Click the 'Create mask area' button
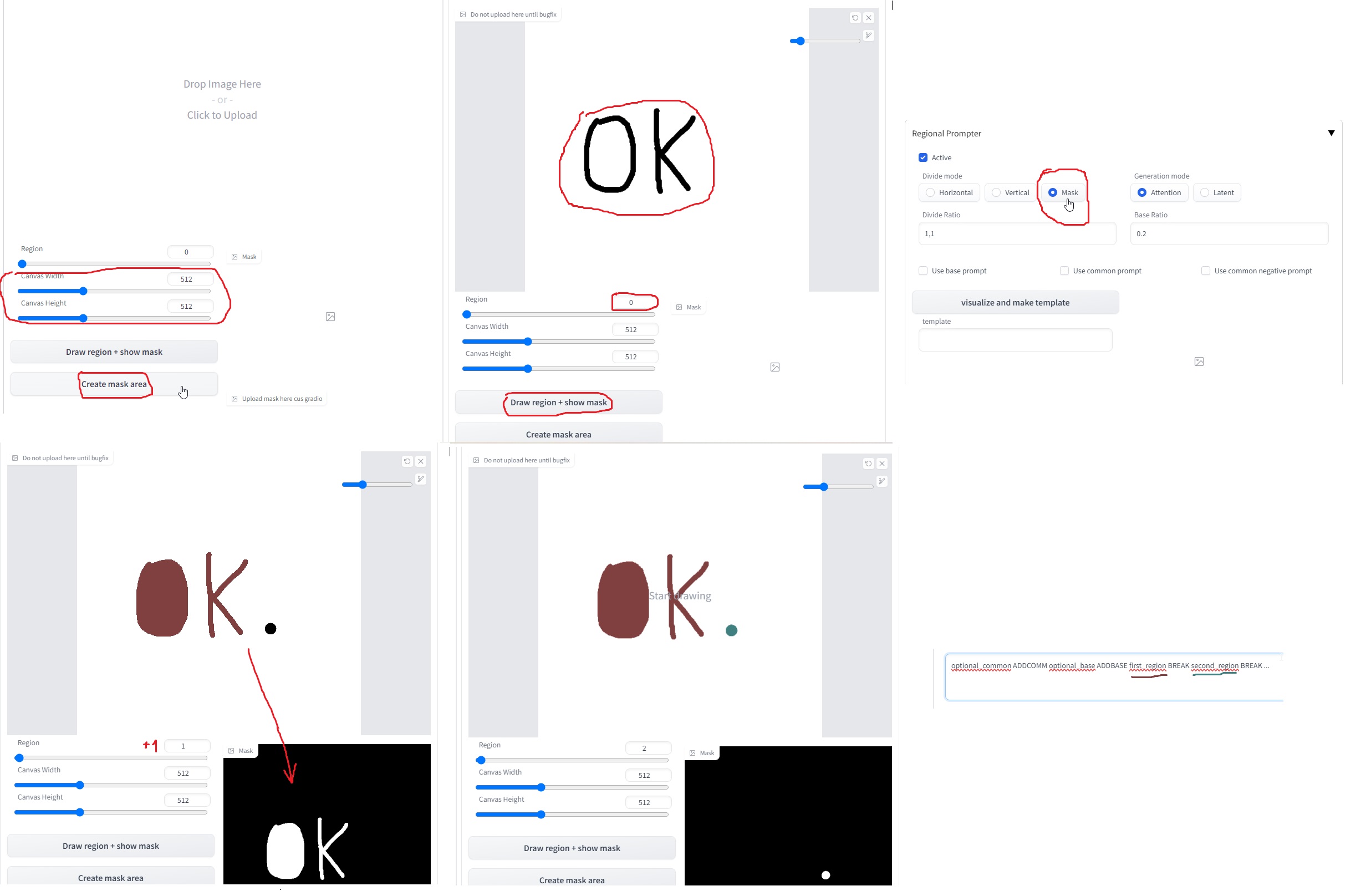This screenshot has width=1366, height=896. tap(114, 384)
